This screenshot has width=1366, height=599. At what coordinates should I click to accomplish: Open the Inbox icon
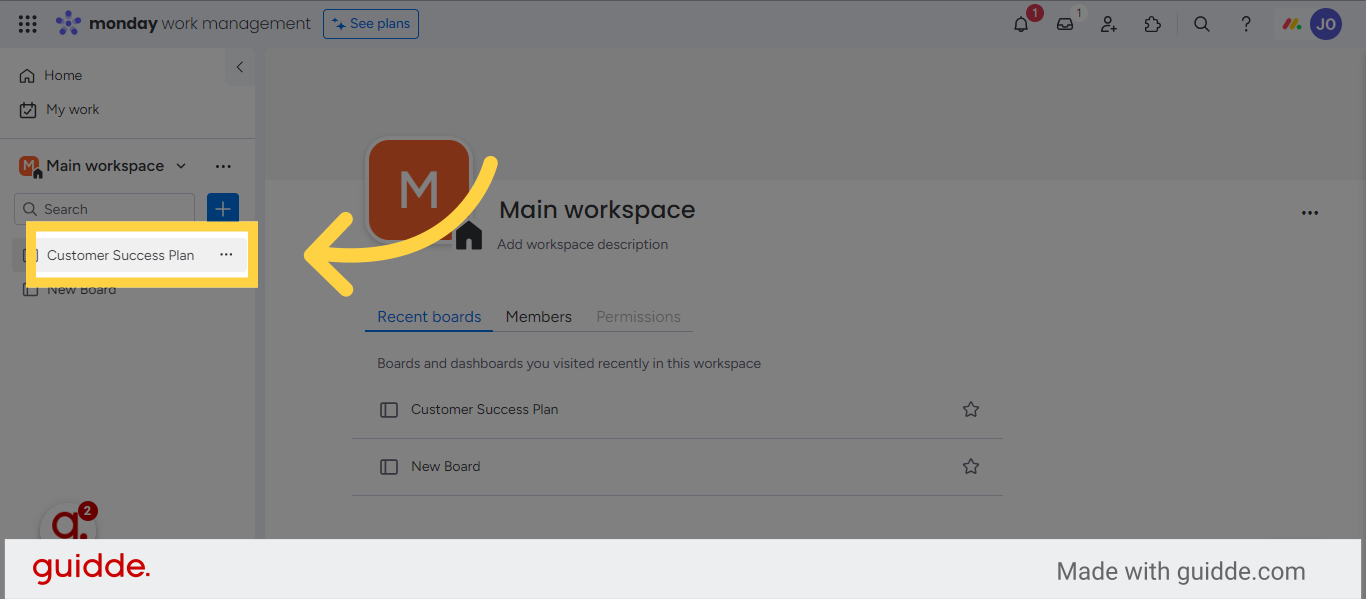point(1063,24)
